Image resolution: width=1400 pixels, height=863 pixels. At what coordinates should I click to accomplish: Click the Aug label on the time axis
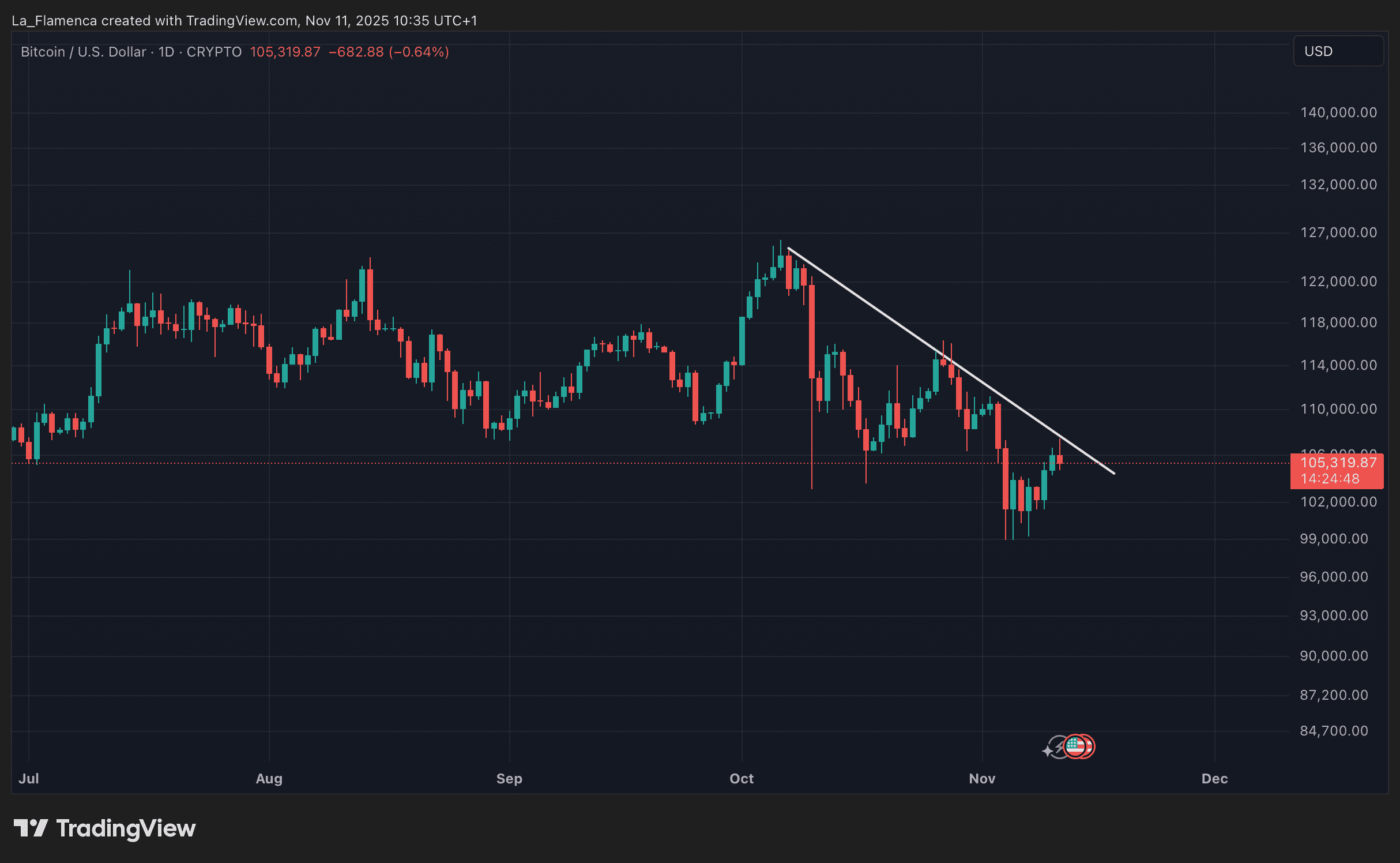269,779
